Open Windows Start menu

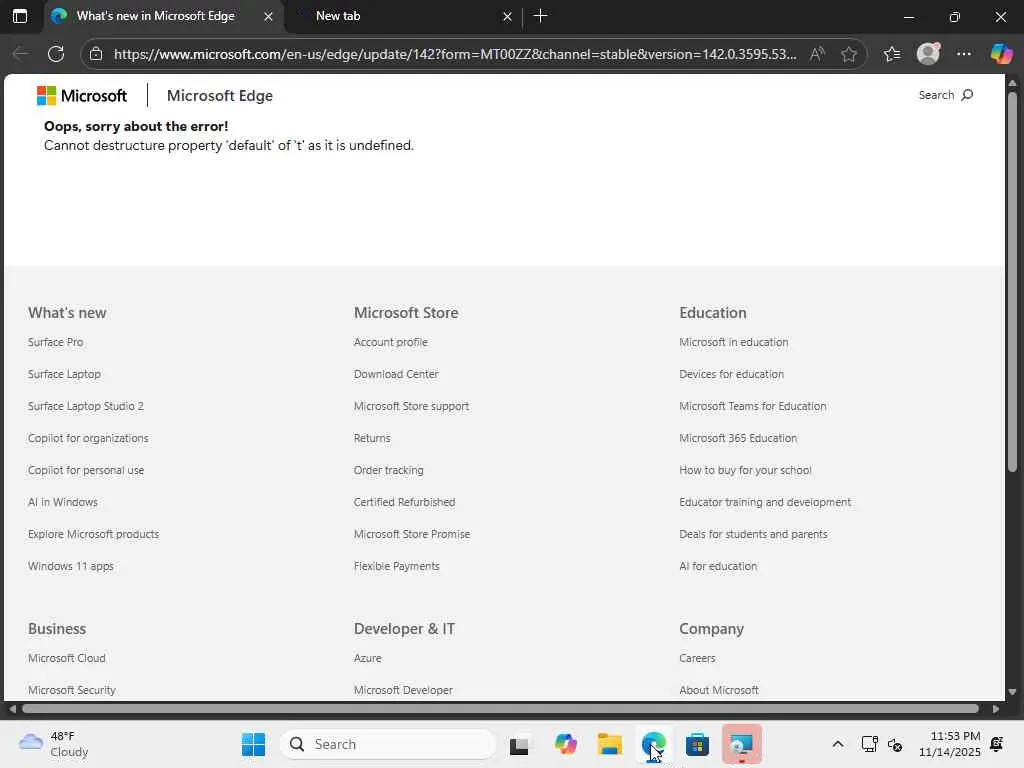253,744
